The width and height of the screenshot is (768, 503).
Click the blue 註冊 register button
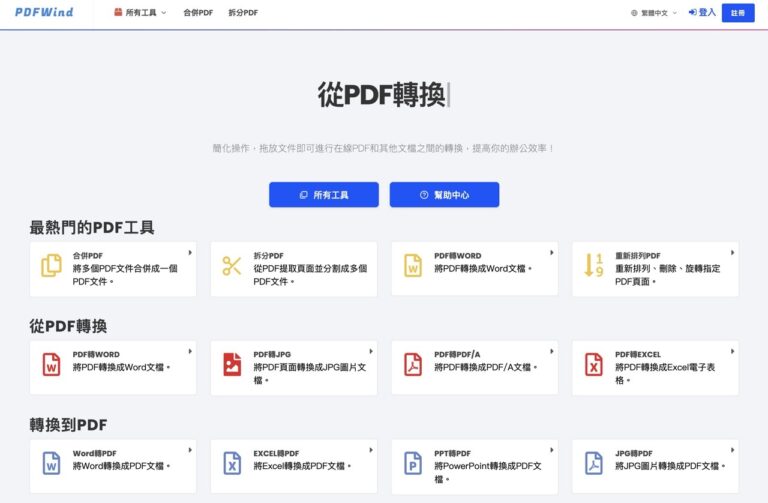click(x=738, y=13)
